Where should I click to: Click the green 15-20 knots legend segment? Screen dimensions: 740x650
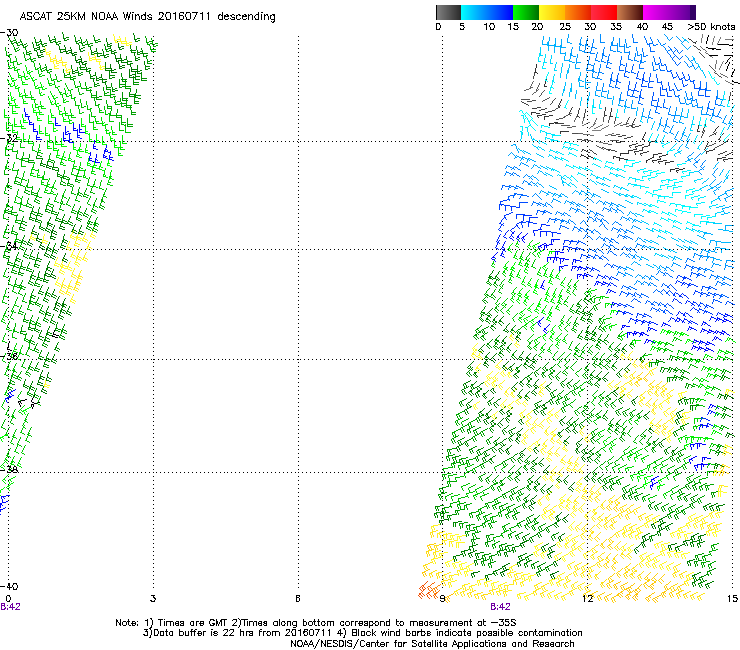click(x=526, y=12)
